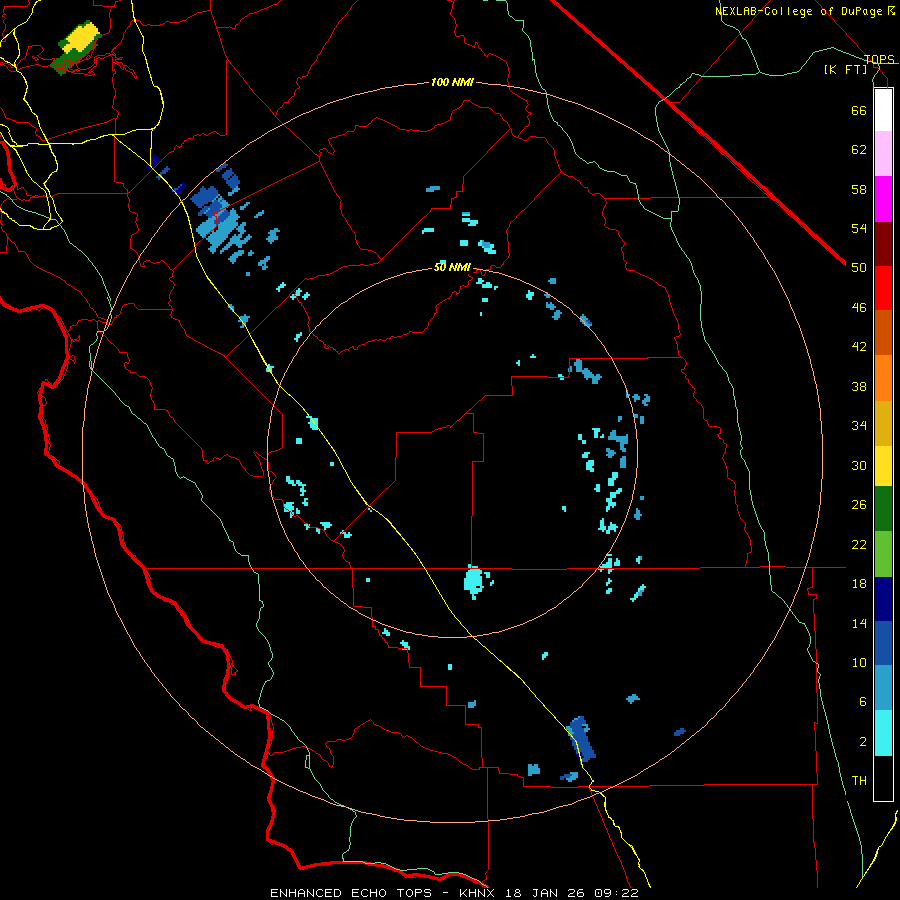Viewport: 900px width, 900px height.
Task: Click the "6" legend value
Action: [862, 702]
